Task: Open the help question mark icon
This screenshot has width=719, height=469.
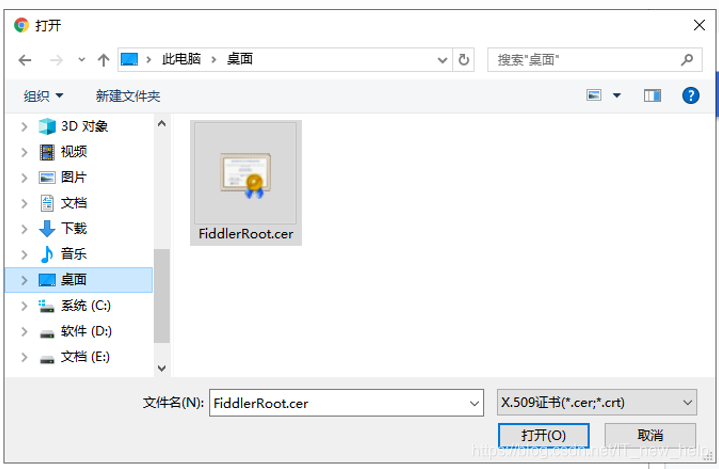Action: (691, 95)
